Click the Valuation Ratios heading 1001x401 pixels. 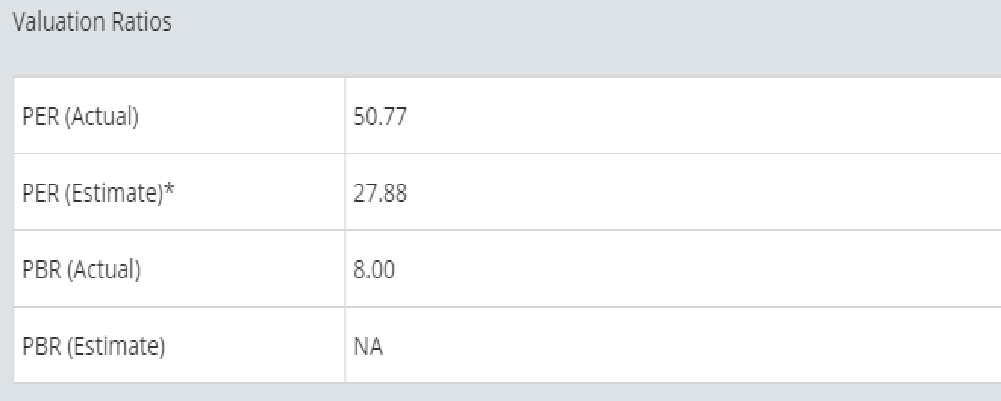[92, 23]
